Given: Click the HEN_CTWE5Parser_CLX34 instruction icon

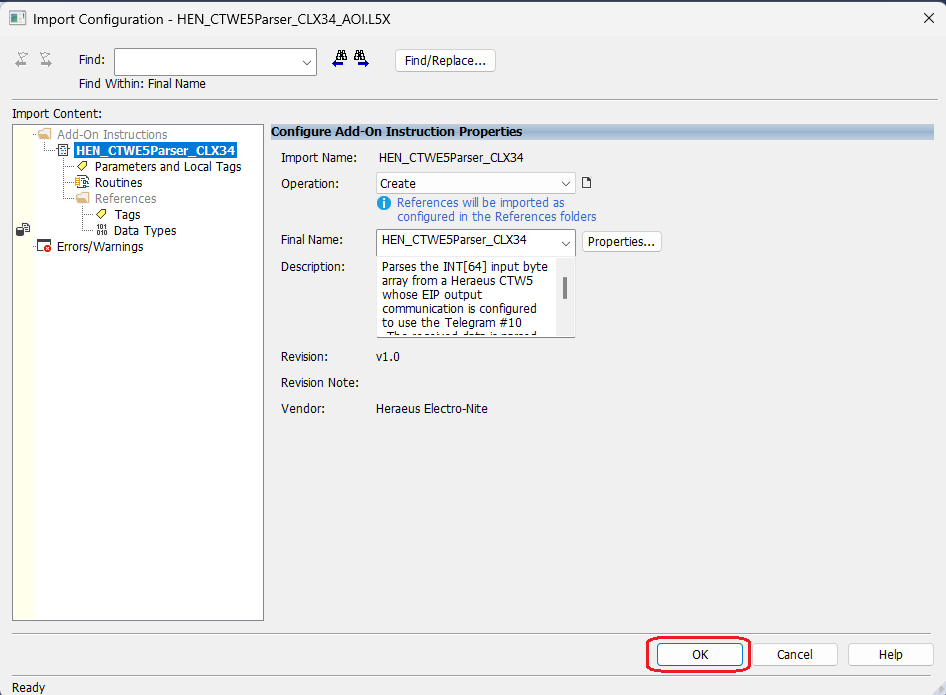Looking at the screenshot, I should pos(63,150).
